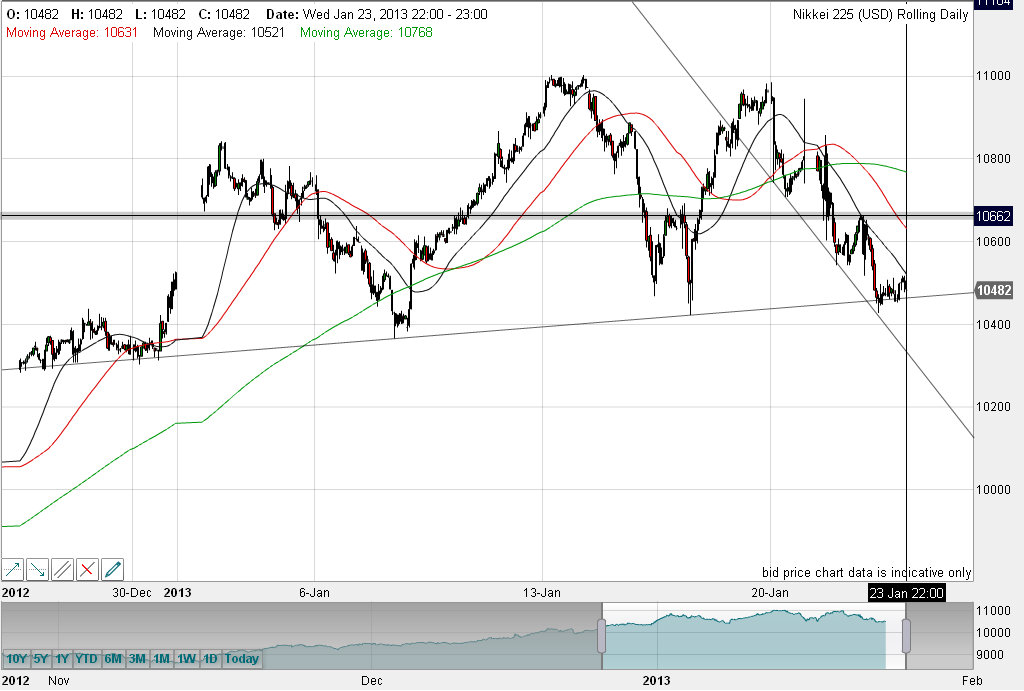Screen dimensions: 1024x691
Task: Click the Nov label on the navigator timeline
Action: (59, 681)
